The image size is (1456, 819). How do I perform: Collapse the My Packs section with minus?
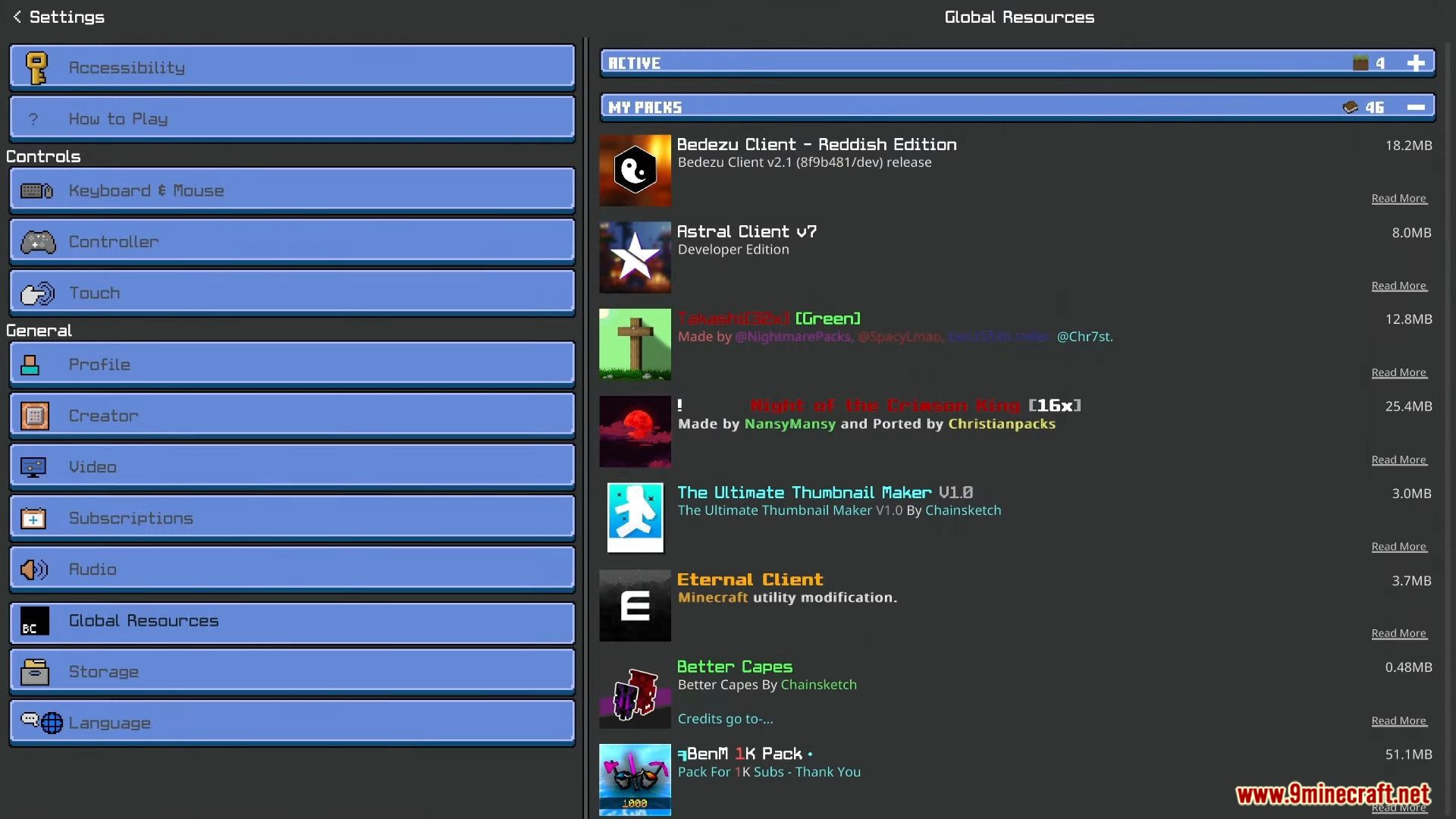pyautogui.click(x=1415, y=108)
